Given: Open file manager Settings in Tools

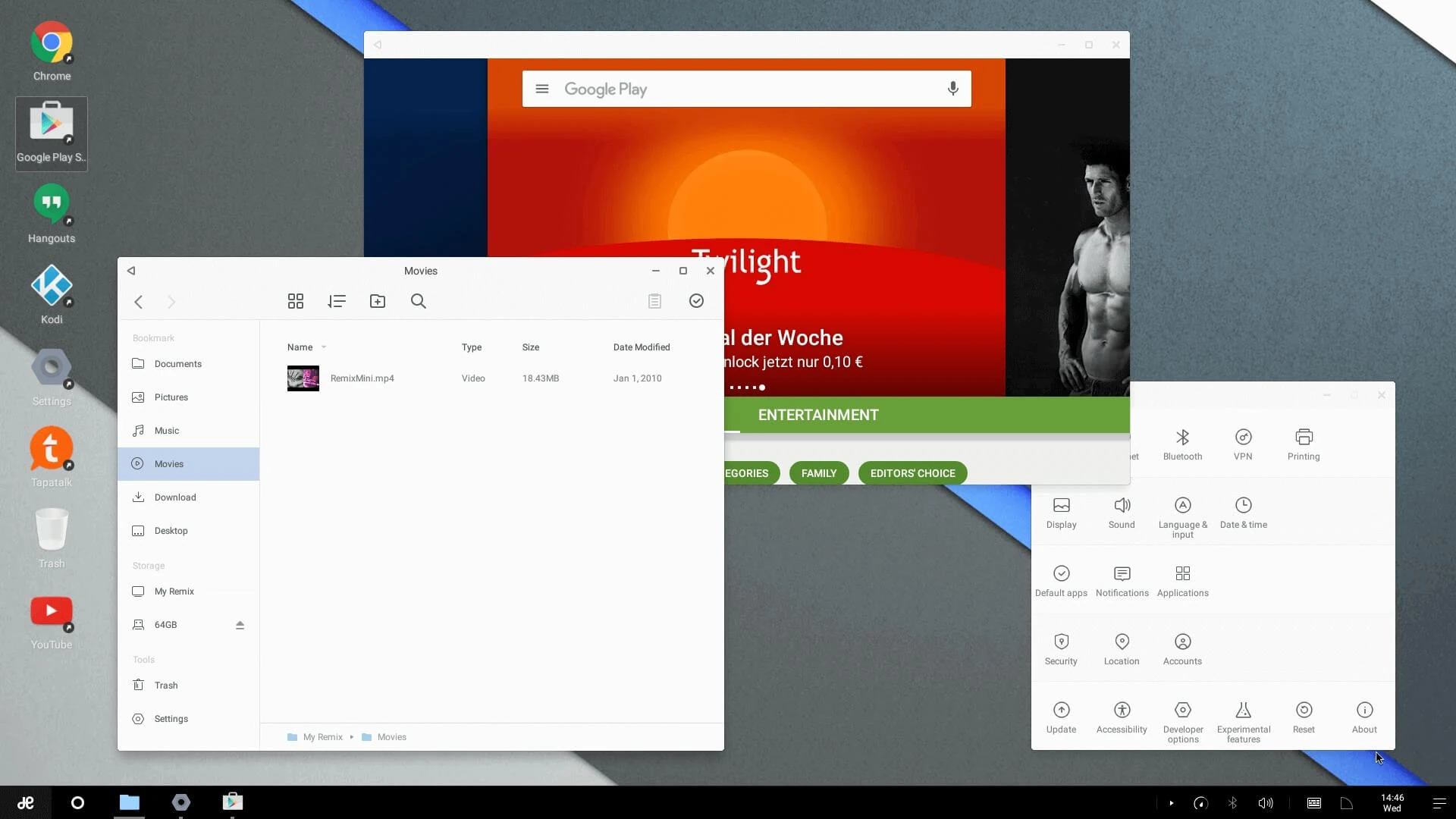Looking at the screenshot, I should pos(188,719).
